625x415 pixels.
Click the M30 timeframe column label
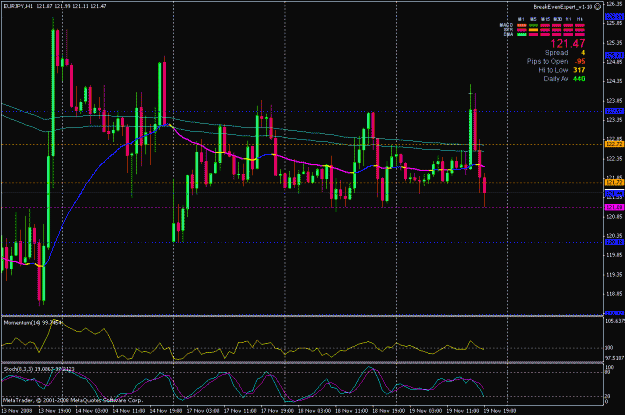[557, 19]
